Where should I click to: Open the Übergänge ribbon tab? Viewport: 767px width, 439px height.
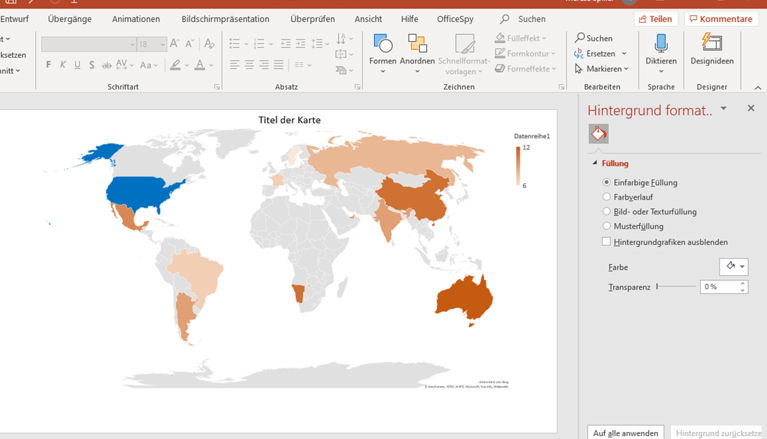tap(69, 19)
